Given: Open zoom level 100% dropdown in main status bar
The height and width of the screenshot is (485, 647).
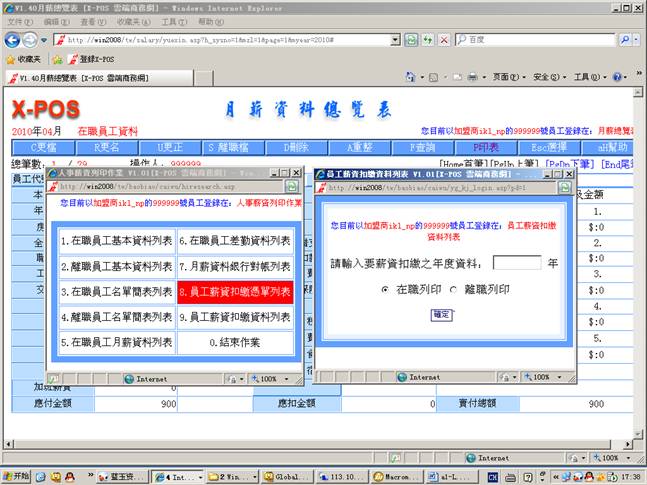Looking at the screenshot, I should pyautogui.click(x=612, y=457).
